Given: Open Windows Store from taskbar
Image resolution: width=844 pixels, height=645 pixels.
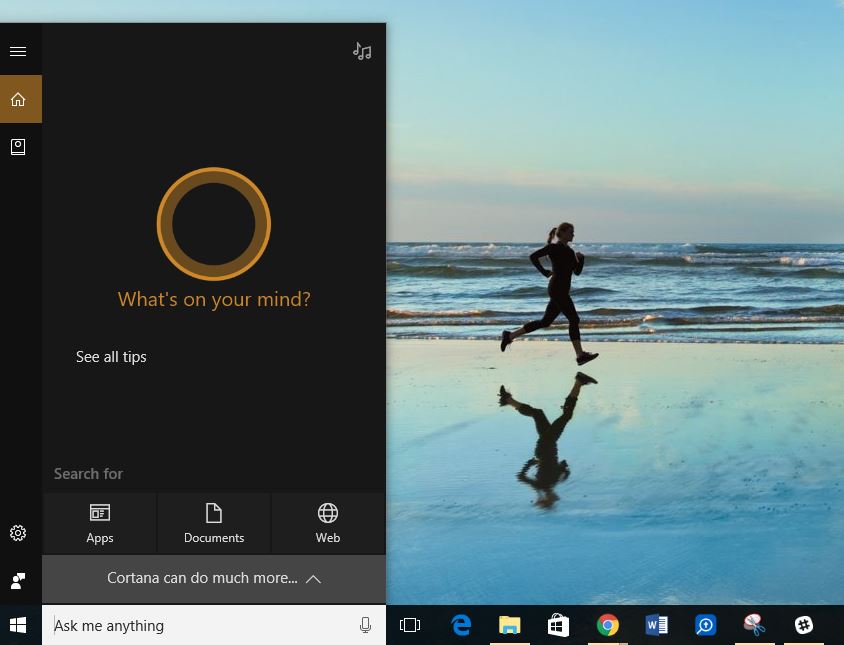Looking at the screenshot, I should point(558,625).
